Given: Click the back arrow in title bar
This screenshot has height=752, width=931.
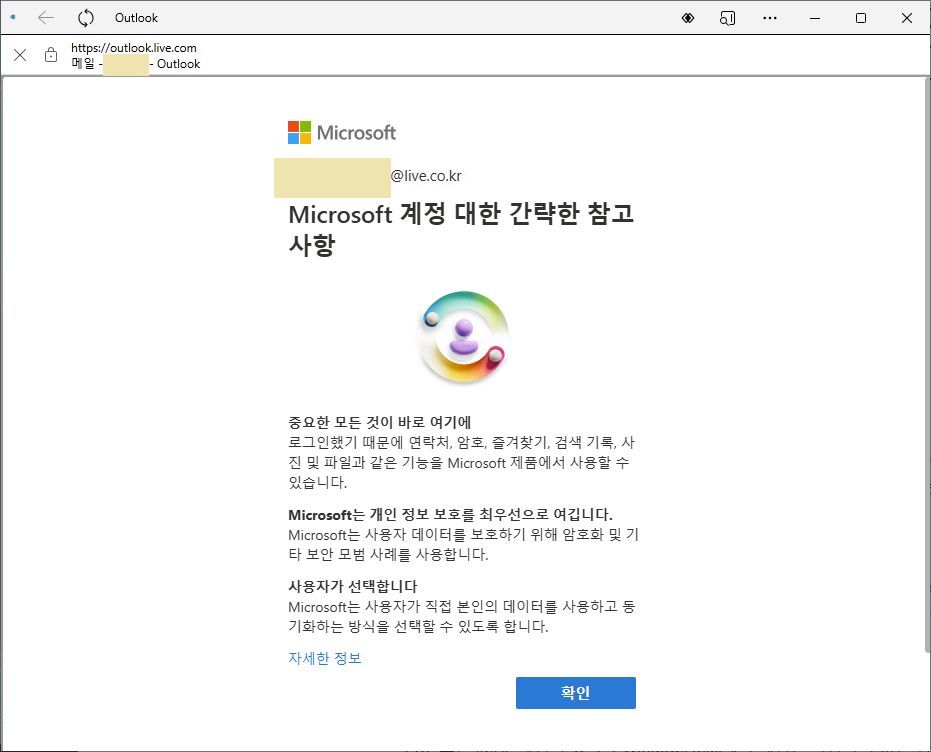Looking at the screenshot, I should pos(46,18).
